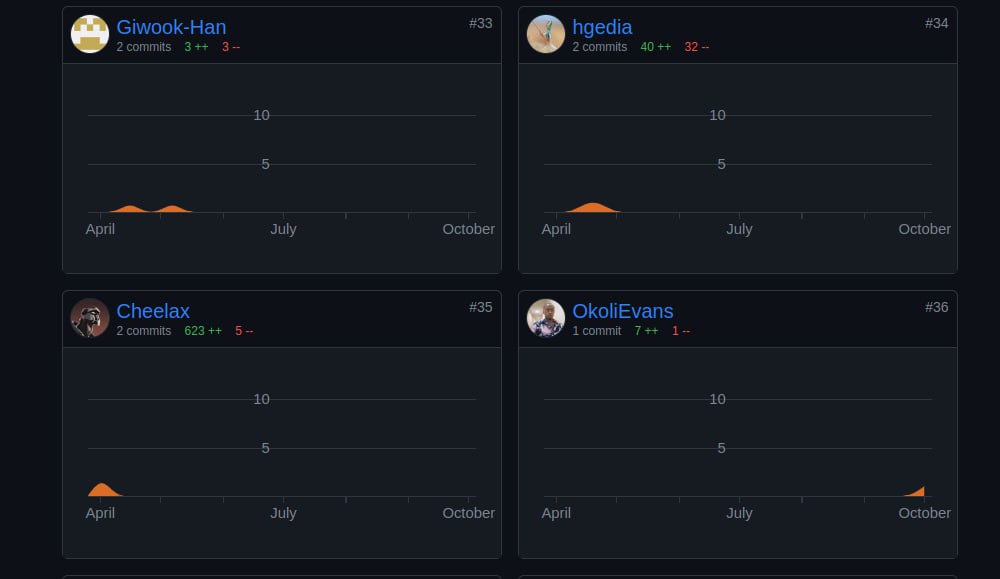
Task: Click the rank #36 label
Action: [x=936, y=307]
